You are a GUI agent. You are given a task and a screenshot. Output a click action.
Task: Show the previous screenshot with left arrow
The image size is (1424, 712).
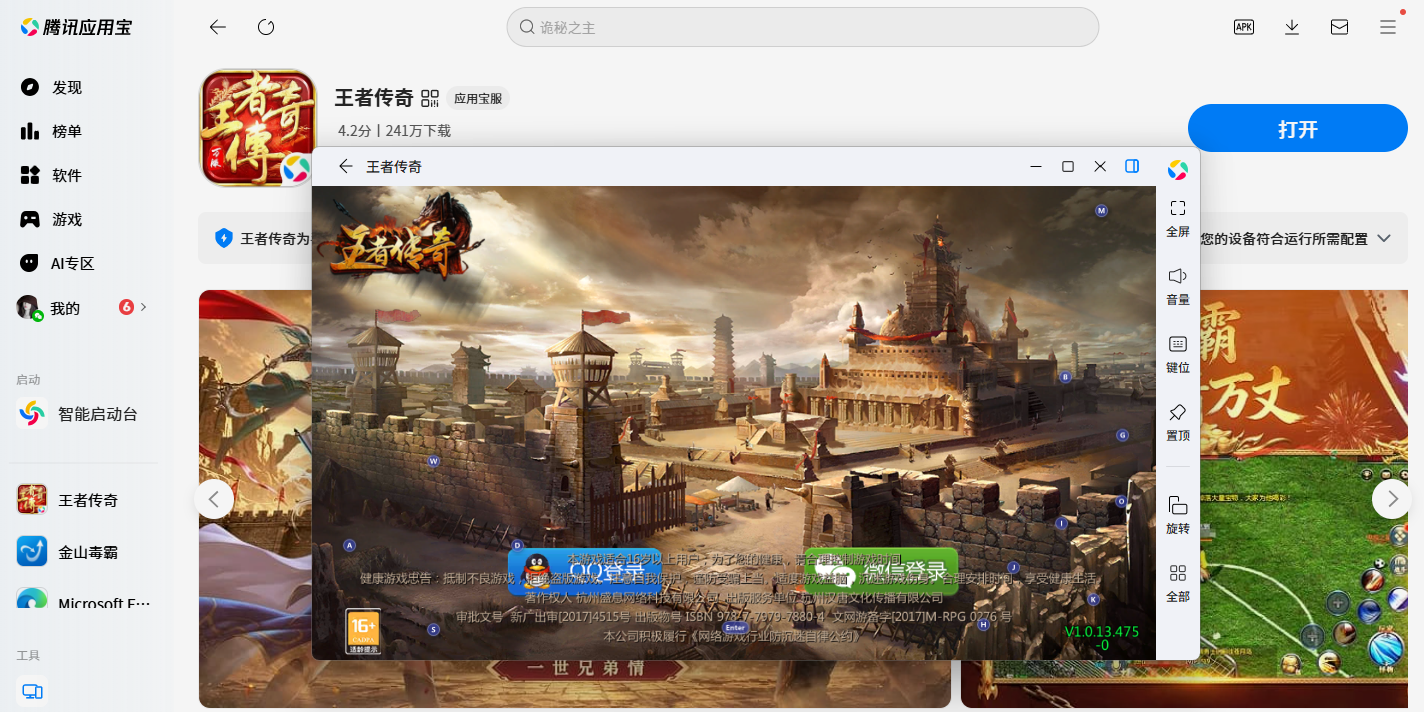(x=214, y=498)
